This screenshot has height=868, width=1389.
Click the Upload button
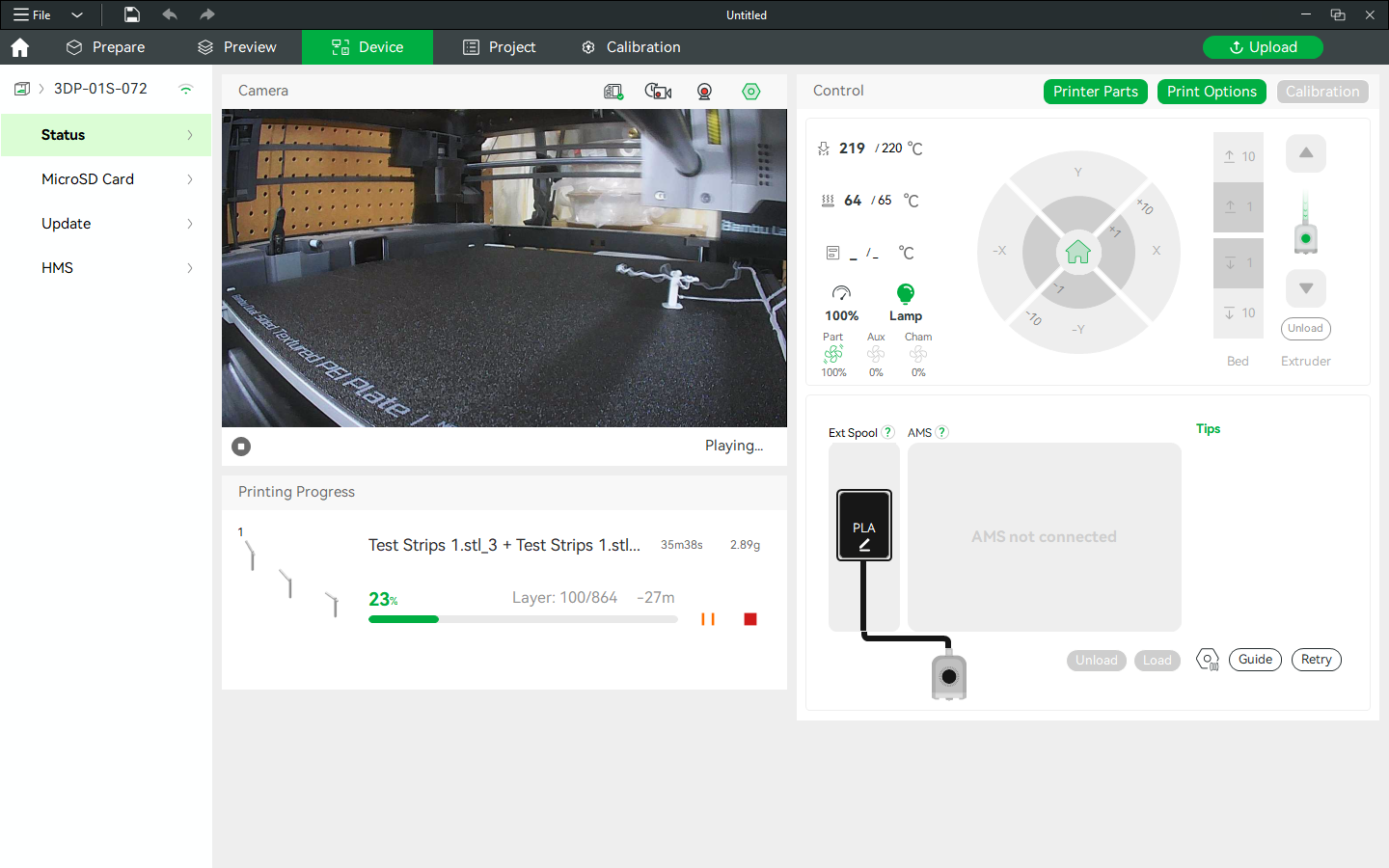1263,47
